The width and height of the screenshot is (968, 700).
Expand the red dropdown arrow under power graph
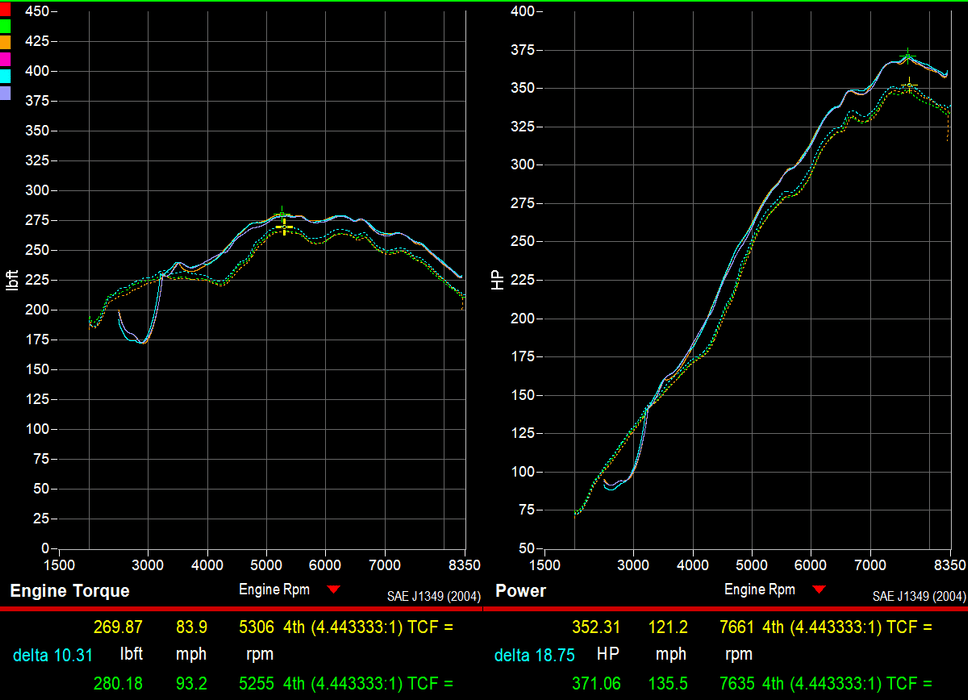pos(819,590)
